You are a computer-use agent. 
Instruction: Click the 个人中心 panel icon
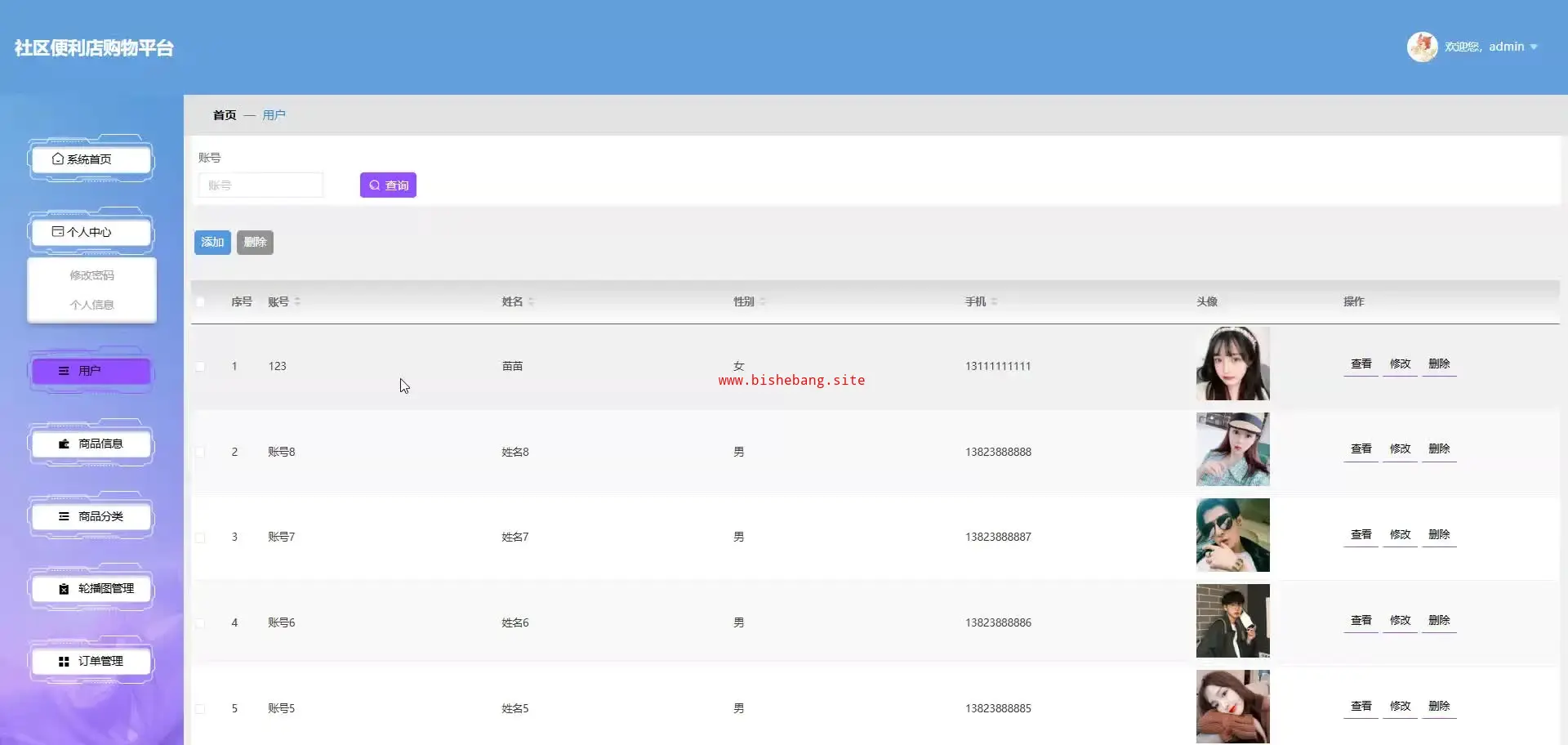(58, 232)
